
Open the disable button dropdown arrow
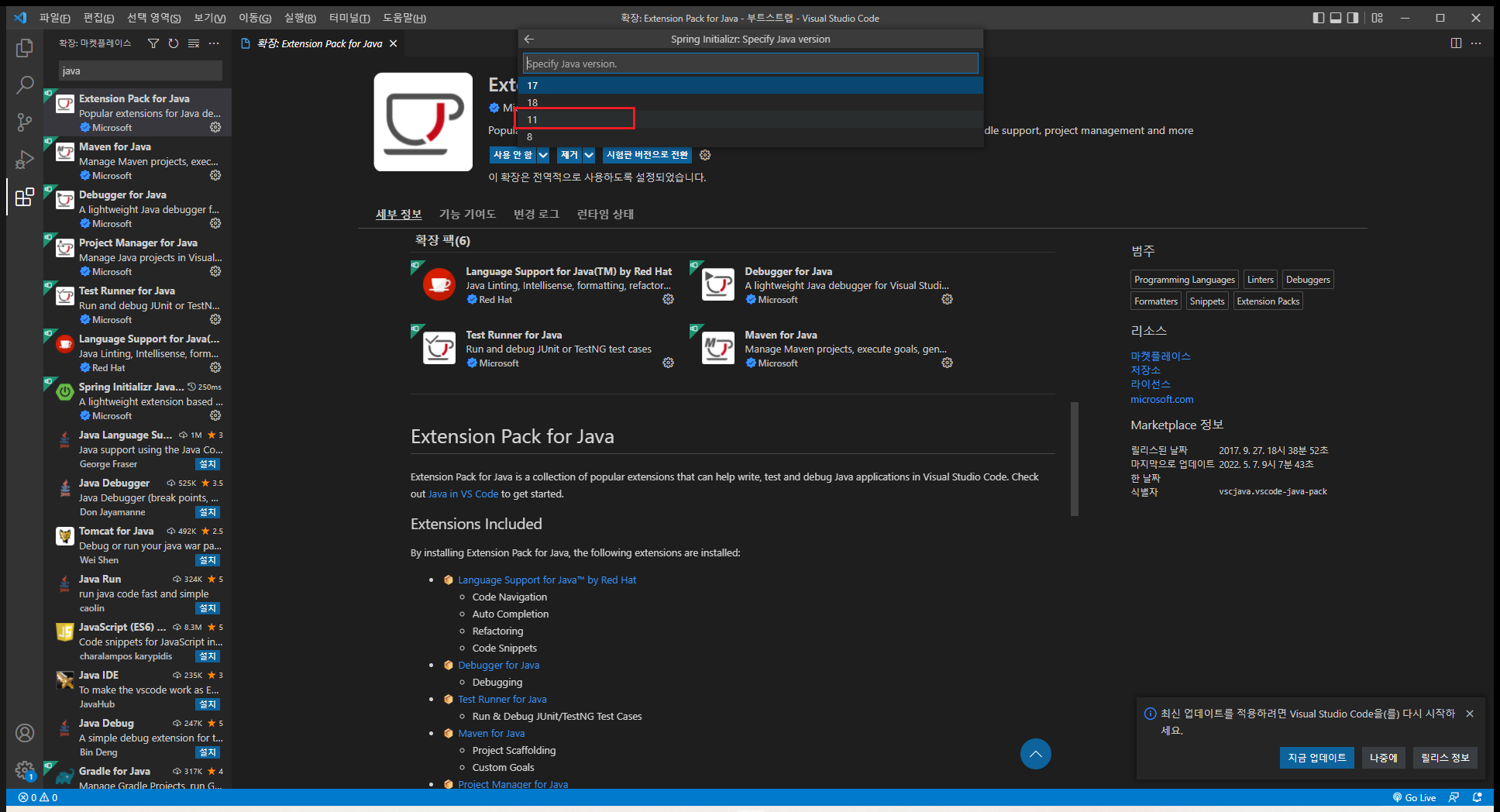pos(543,155)
